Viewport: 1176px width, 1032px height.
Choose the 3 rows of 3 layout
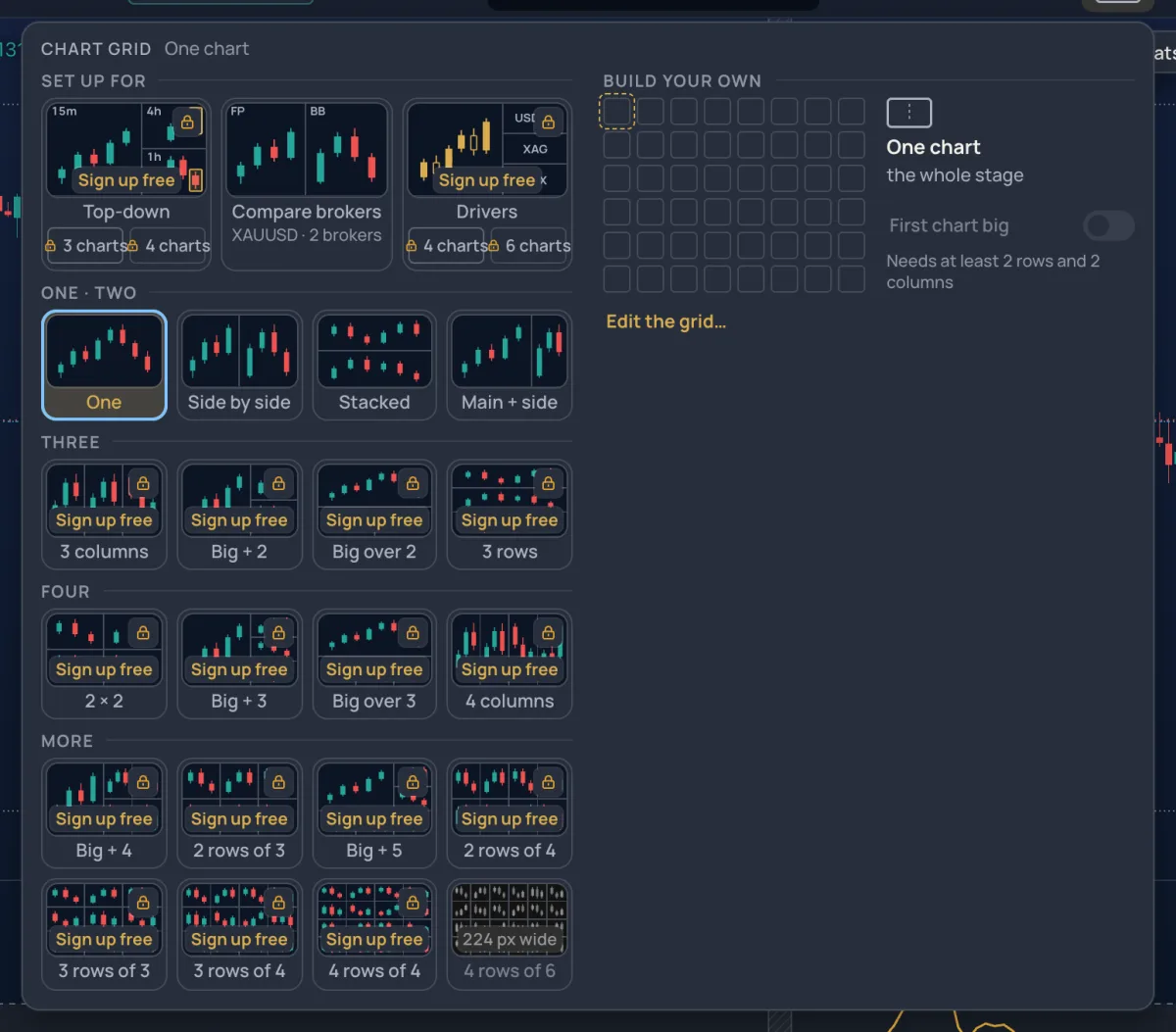104,934
